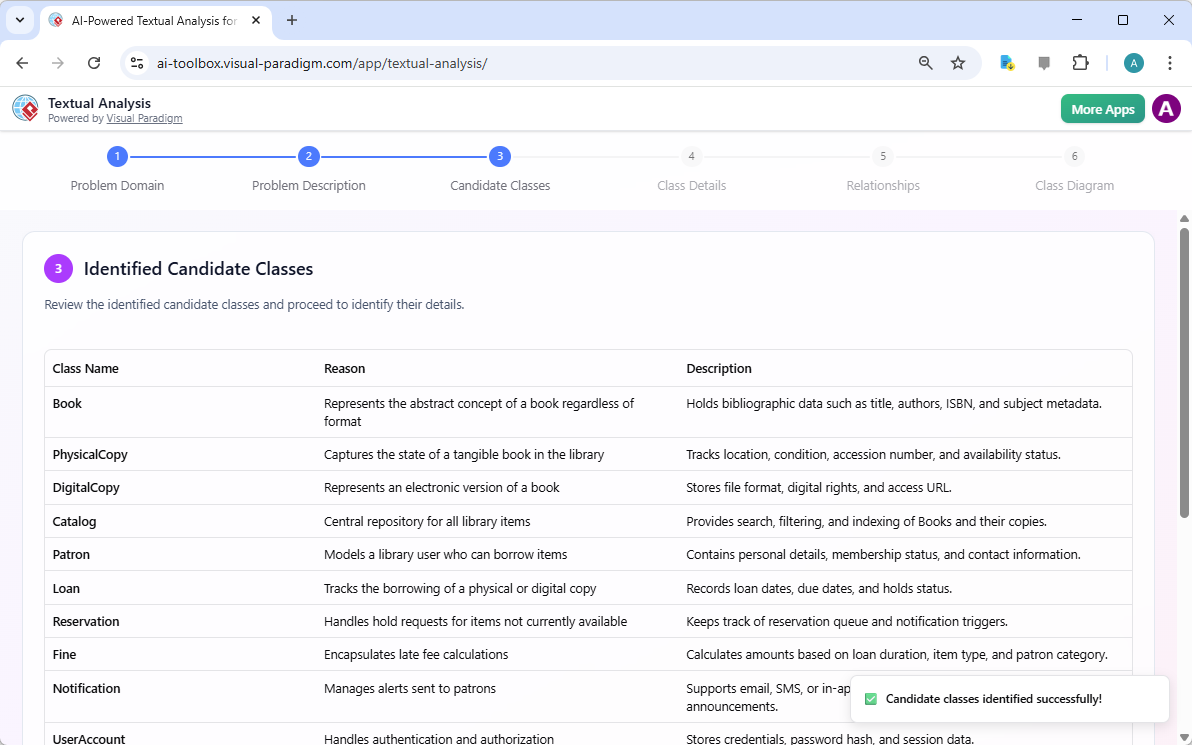Click the site information icon in address bar
Image resolution: width=1192 pixels, height=745 pixels.
pyautogui.click(x=138, y=63)
